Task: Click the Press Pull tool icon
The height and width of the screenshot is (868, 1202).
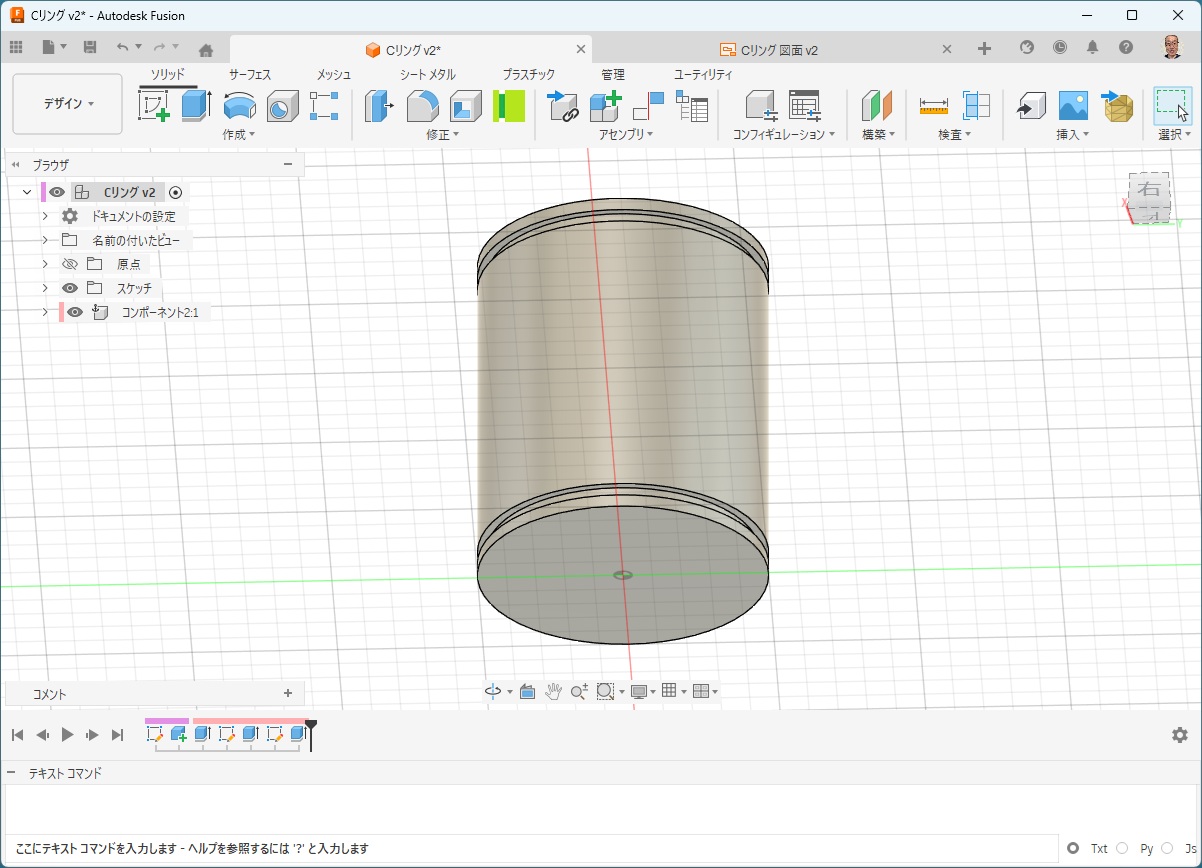Action: point(378,105)
